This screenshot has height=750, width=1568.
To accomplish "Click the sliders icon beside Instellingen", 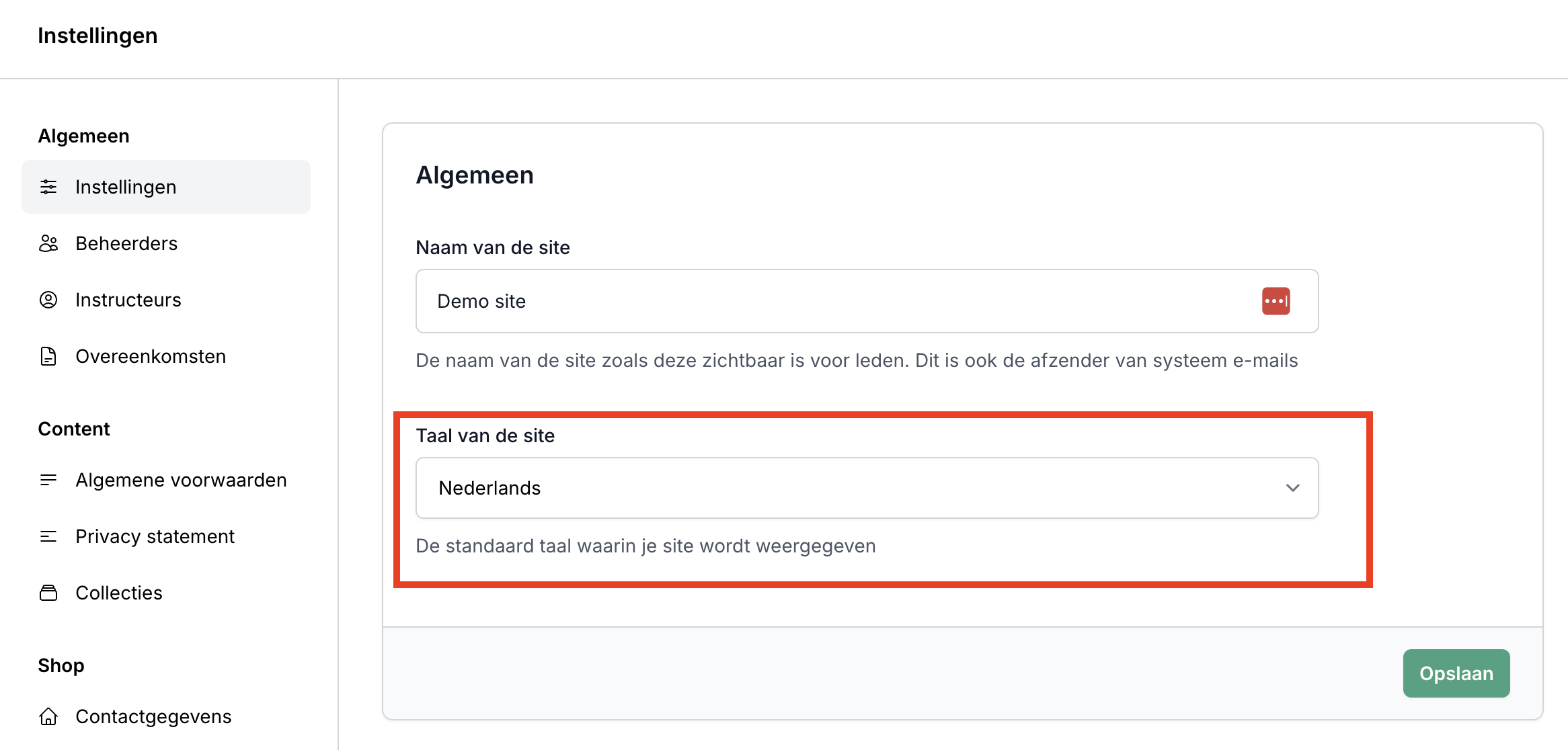I will pos(48,187).
